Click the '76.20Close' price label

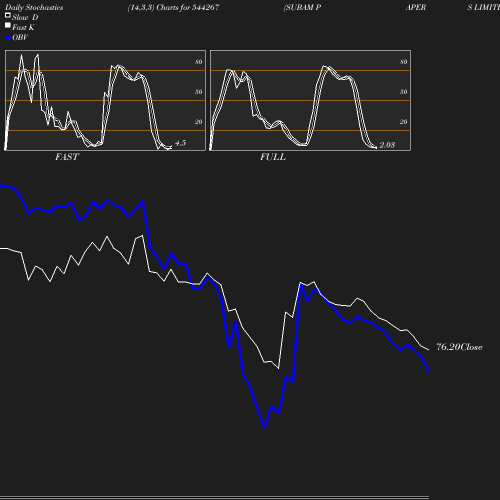[459, 347]
